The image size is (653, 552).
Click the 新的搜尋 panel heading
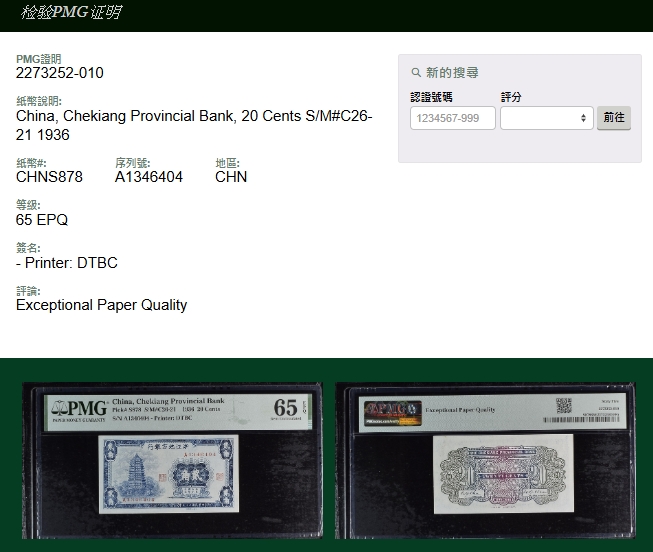452,73
